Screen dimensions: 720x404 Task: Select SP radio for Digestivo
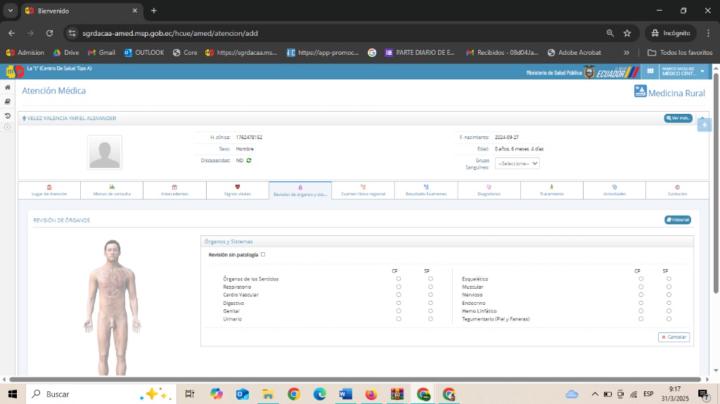coord(430,303)
